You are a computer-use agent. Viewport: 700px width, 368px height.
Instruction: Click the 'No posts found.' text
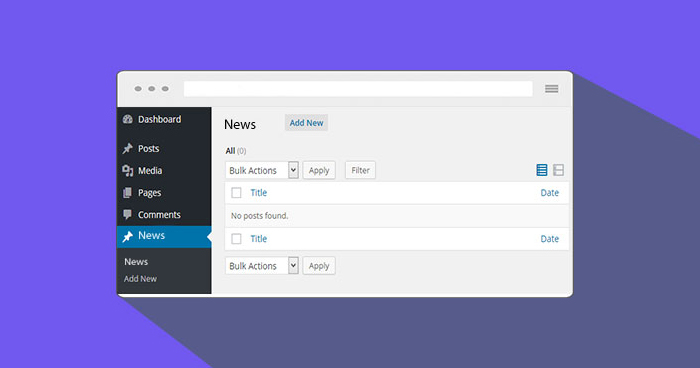tap(259, 216)
